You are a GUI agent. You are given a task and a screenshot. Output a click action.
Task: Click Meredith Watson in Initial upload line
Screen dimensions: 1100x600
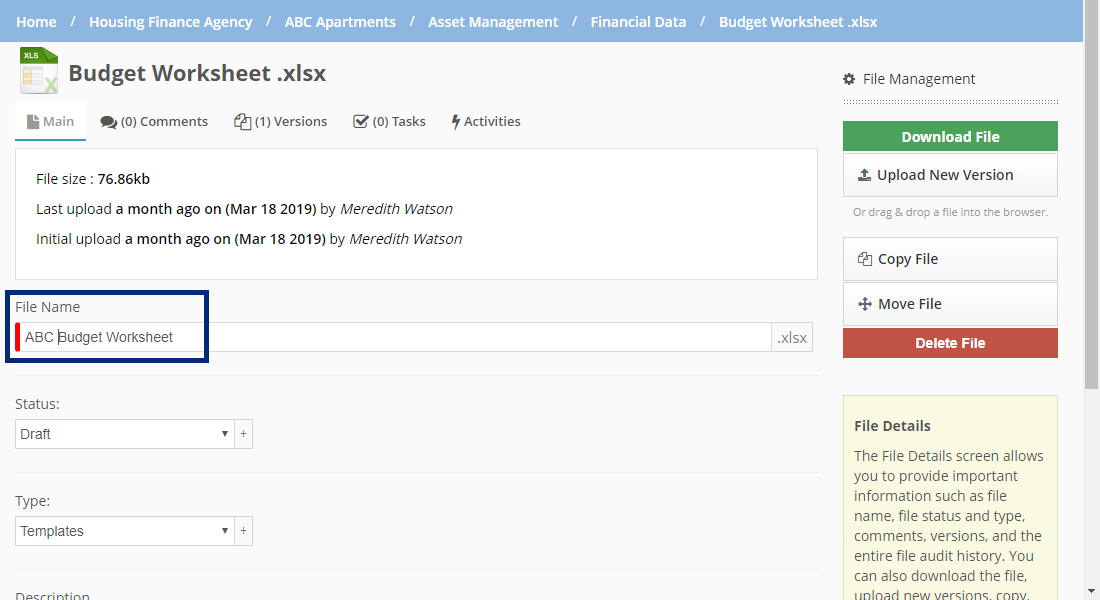[x=405, y=239]
